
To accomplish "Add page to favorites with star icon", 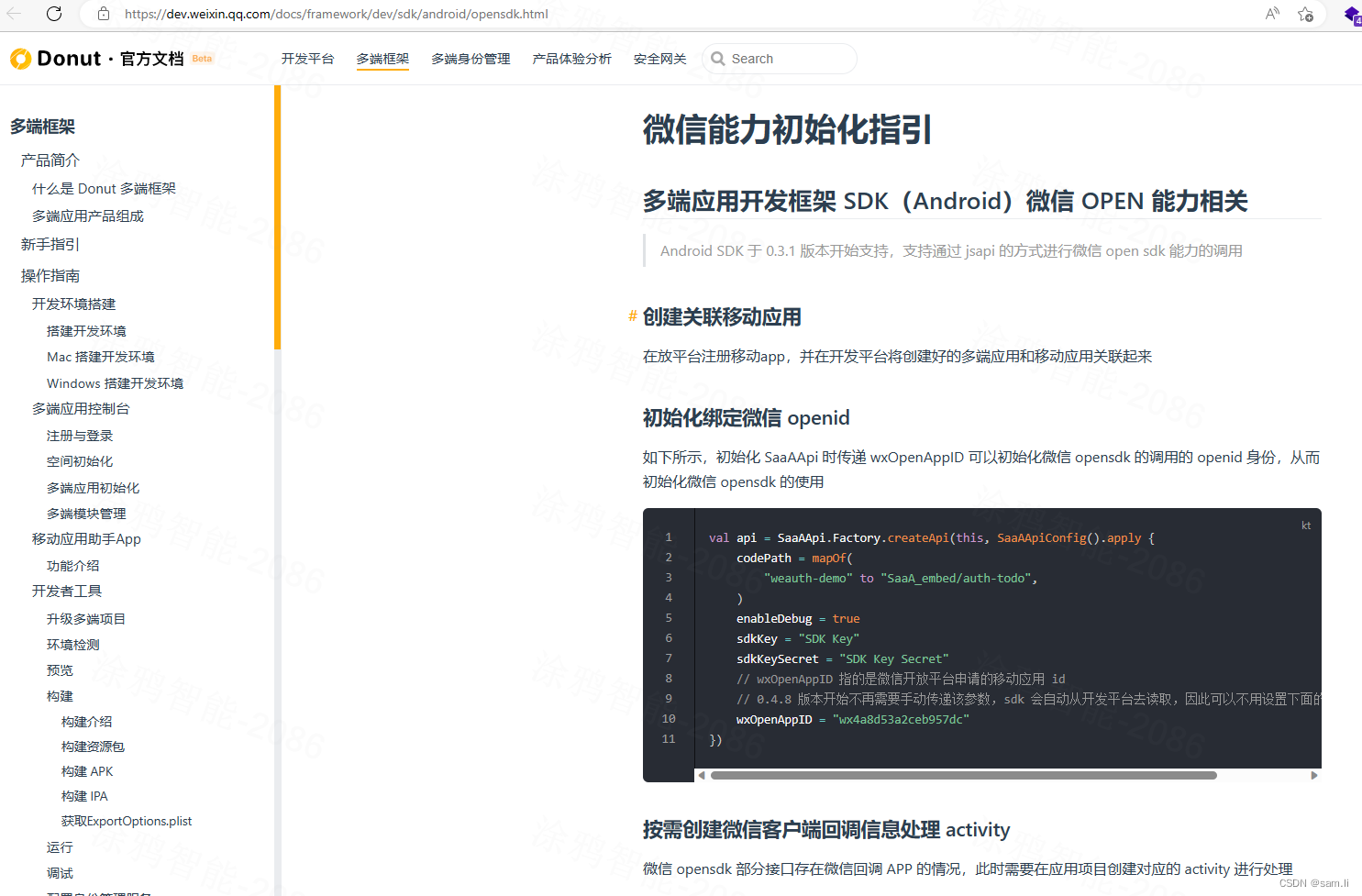I will (x=1305, y=14).
